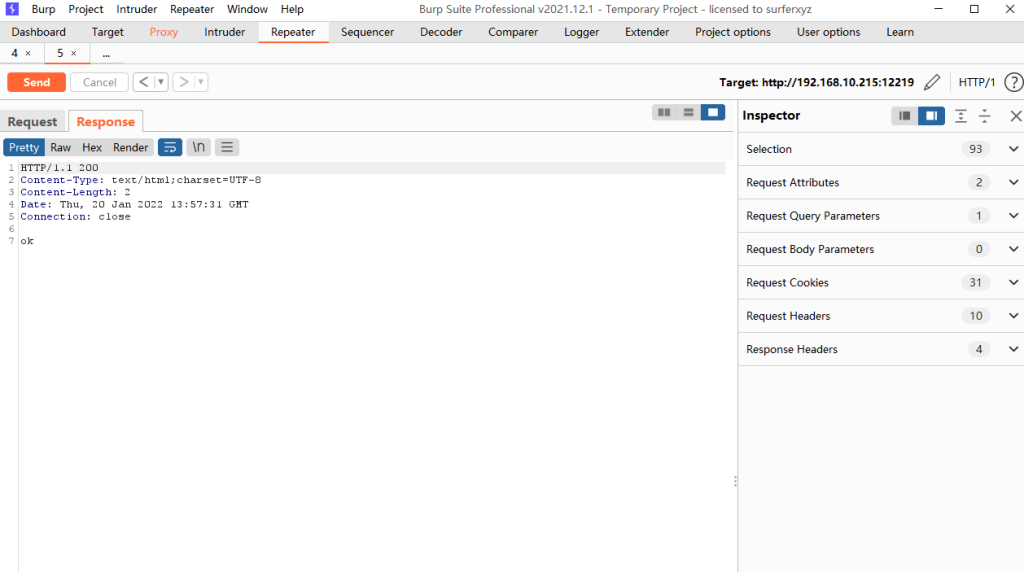Image resolution: width=1024 pixels, height=572 pixels.
Task: Open the Learn tab
Action: [899, 32]
